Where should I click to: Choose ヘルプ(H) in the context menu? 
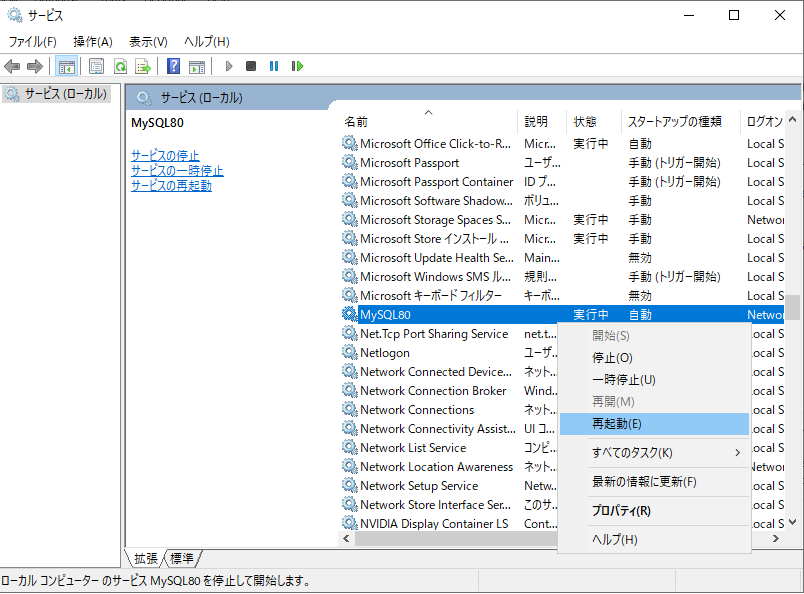click(x=654, y=539)
